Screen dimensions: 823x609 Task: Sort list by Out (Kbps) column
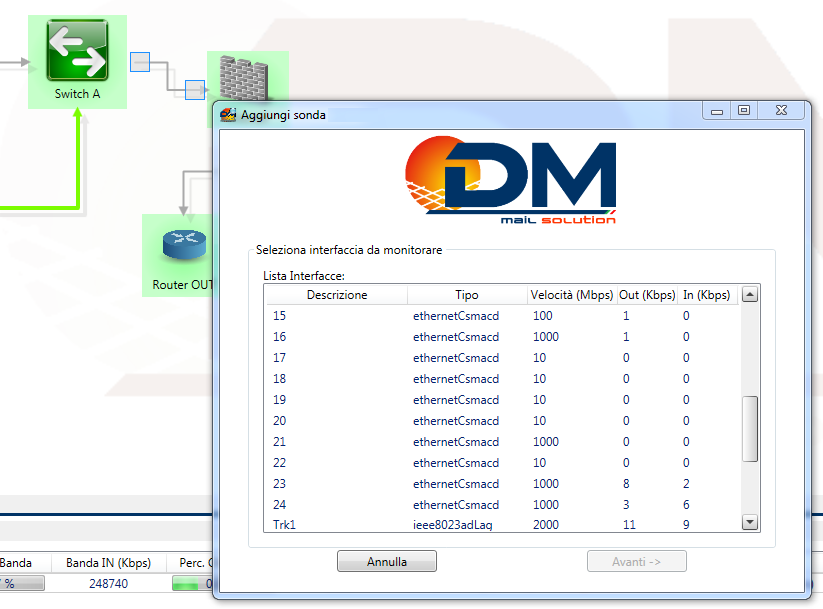point(646,295)
